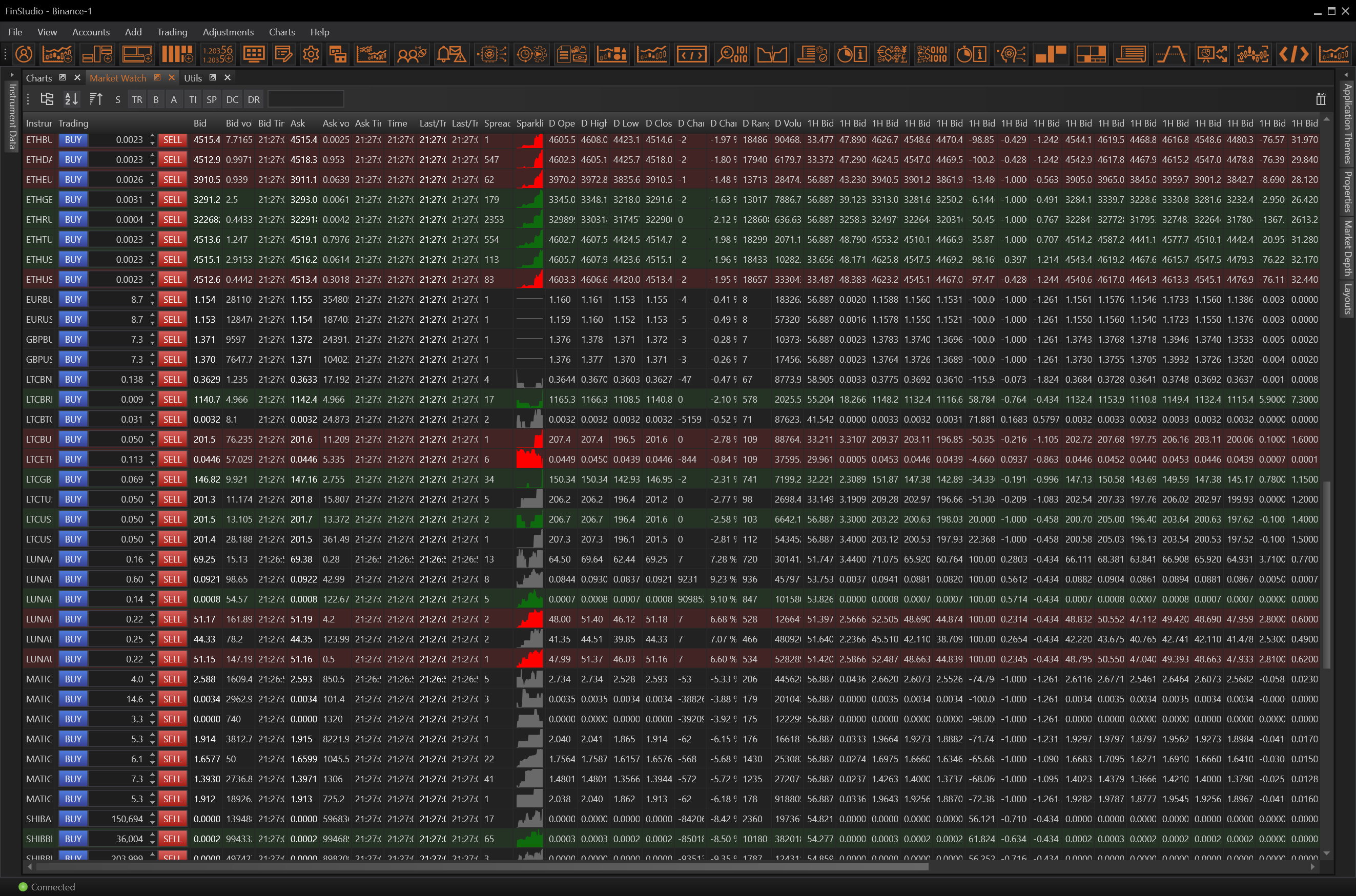This screenshot has height=896, width=1356.
Task: Toggle the TR column group button
Action: [x=137, y=99]
